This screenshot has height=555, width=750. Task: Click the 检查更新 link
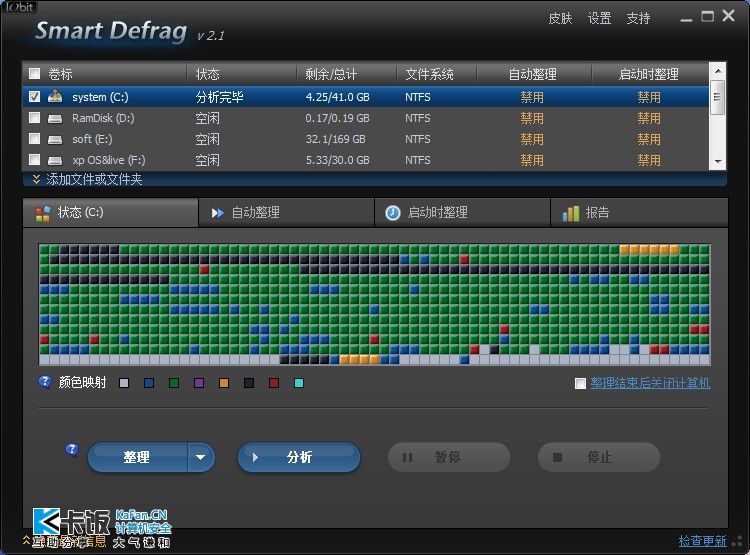coord(702,541)
